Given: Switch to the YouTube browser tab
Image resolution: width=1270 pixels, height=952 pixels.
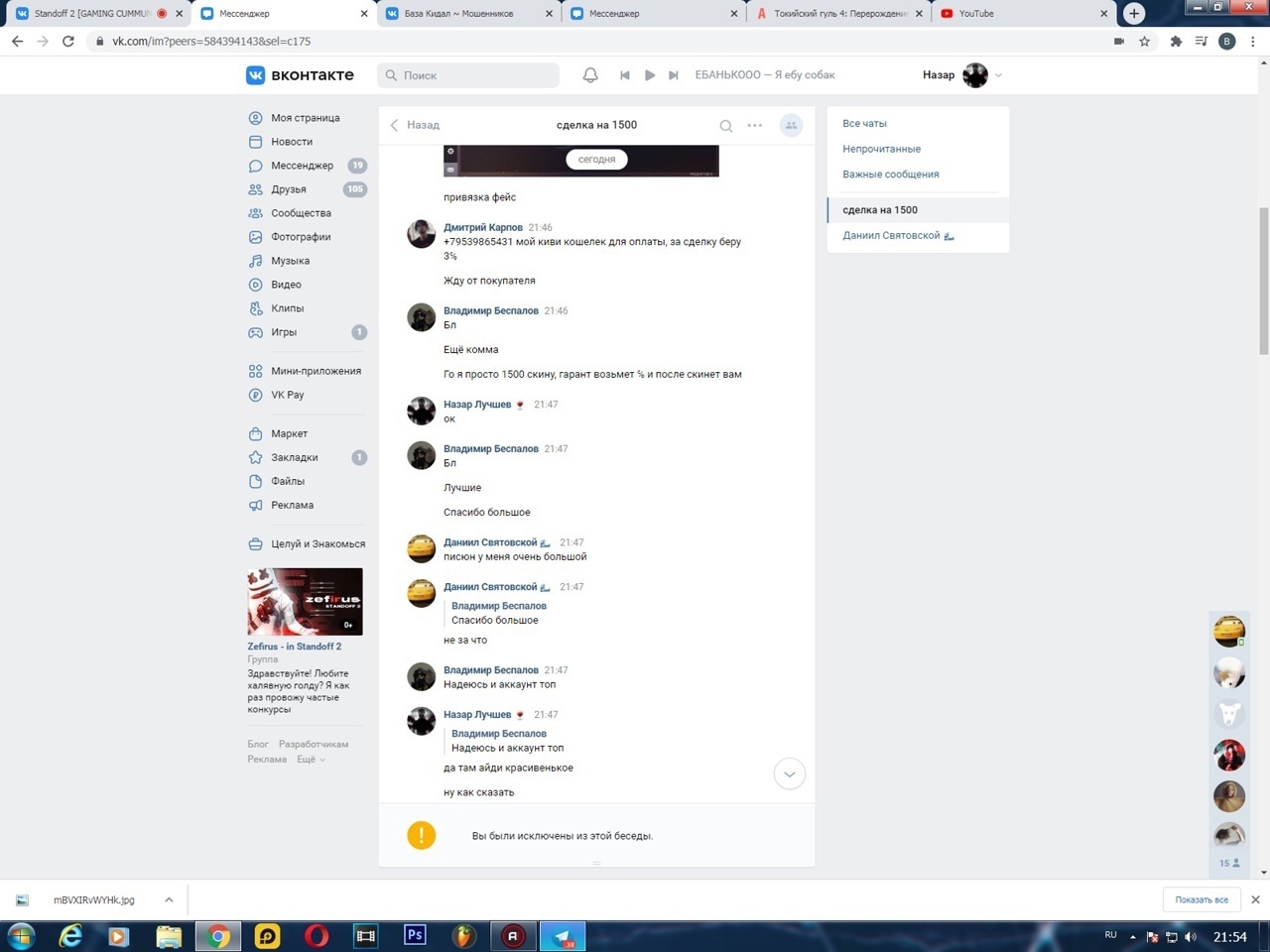Looking at the screenshot, I should (1022, 14).
